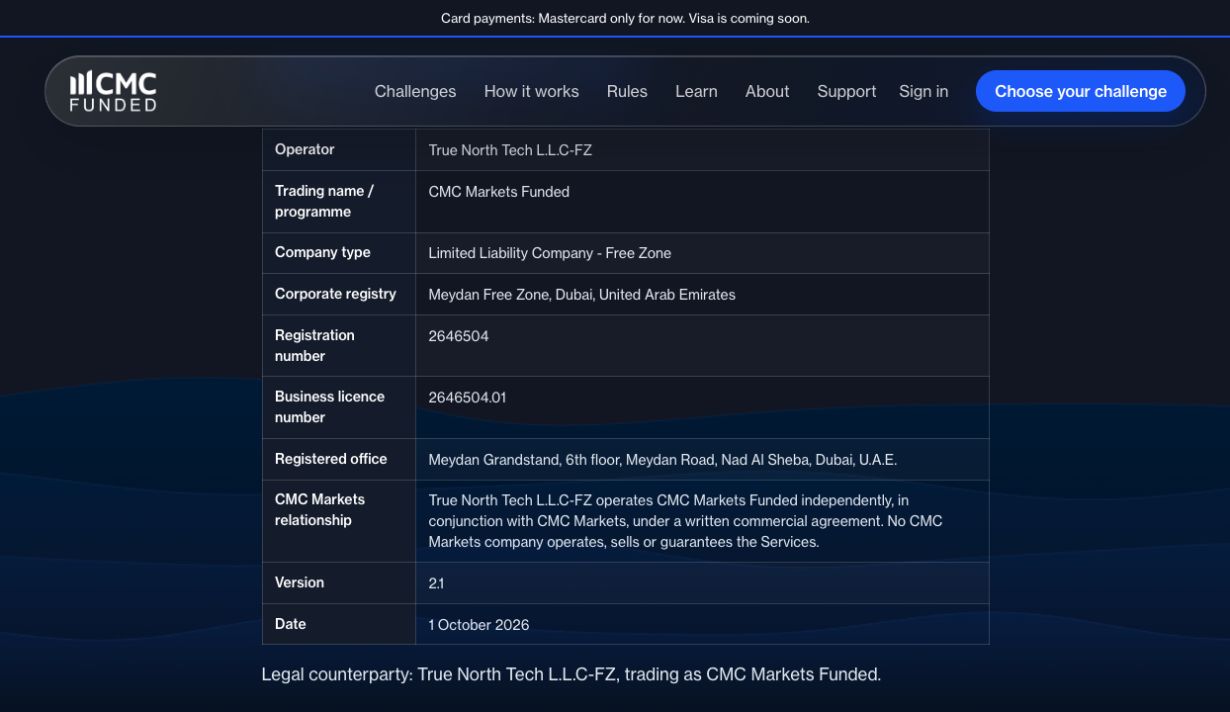Select licence number 2646504.01
The width and height of the screenshot is (1230, 712).
tap(467, 397)
